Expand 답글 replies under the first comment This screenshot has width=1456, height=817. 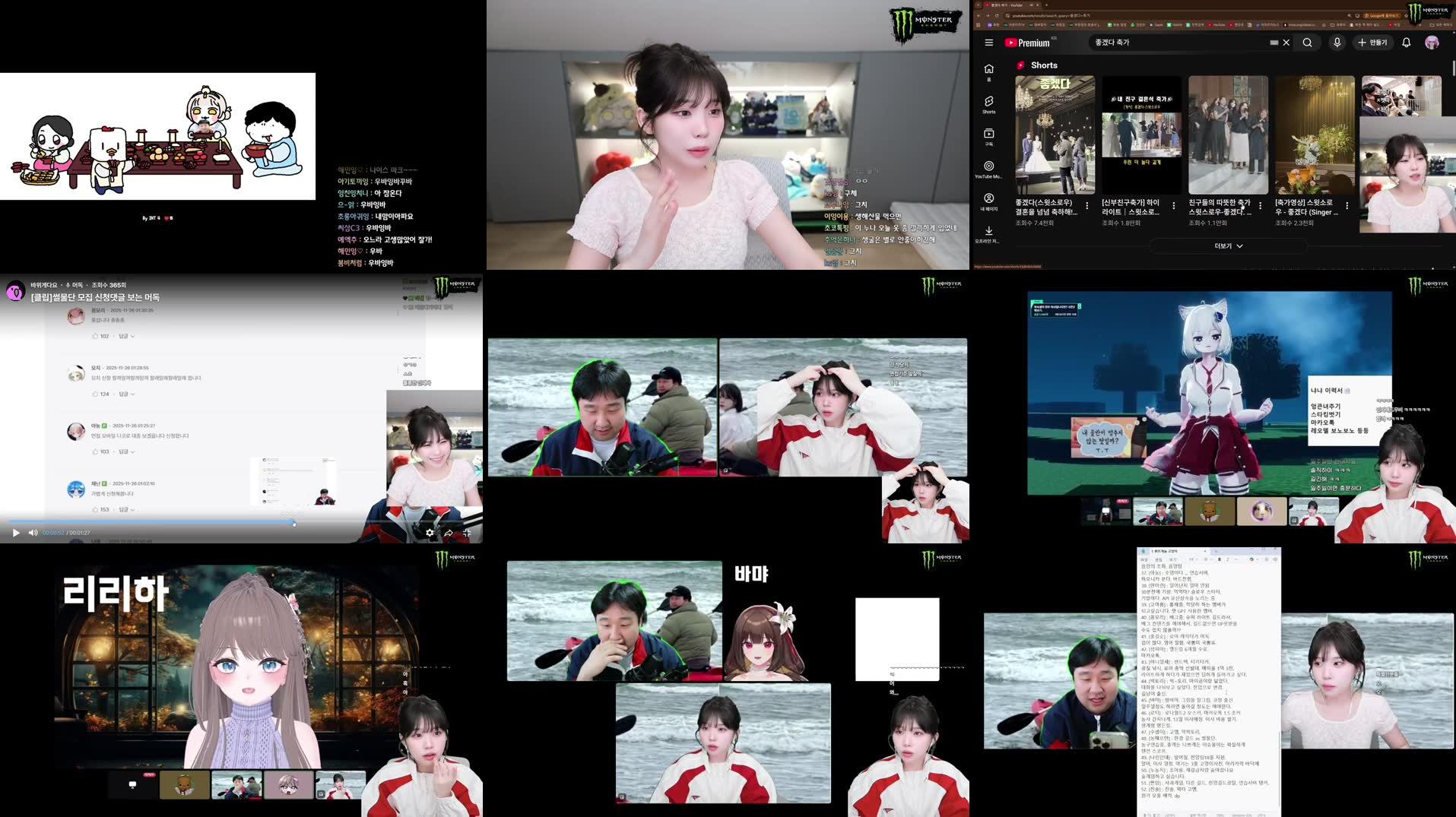tap(122, 335)
